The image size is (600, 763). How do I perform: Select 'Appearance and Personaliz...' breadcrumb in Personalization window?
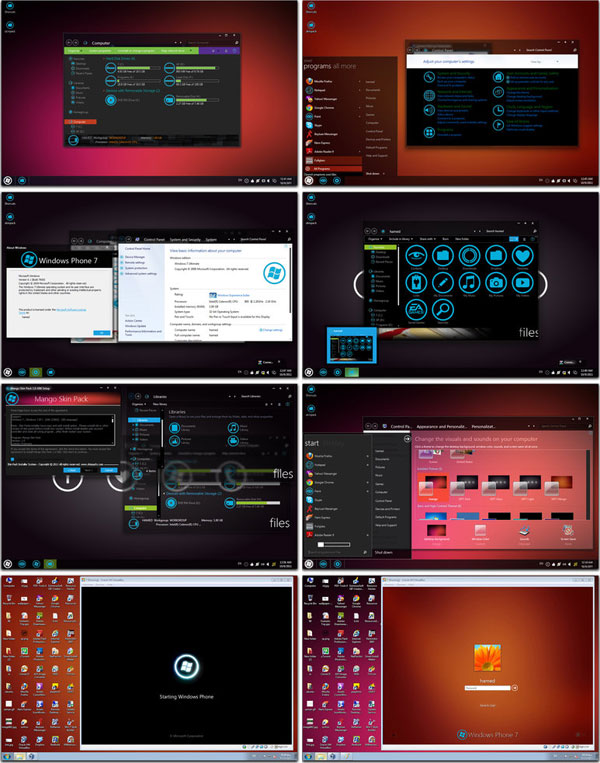click(x=441, y=426)
